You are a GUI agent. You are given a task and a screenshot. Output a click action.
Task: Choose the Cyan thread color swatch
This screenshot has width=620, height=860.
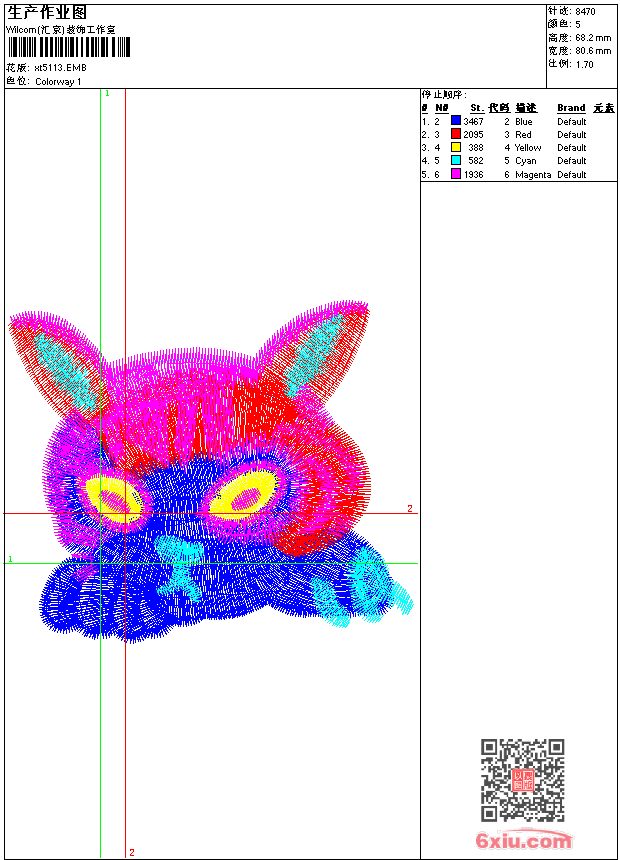(455, 160)
